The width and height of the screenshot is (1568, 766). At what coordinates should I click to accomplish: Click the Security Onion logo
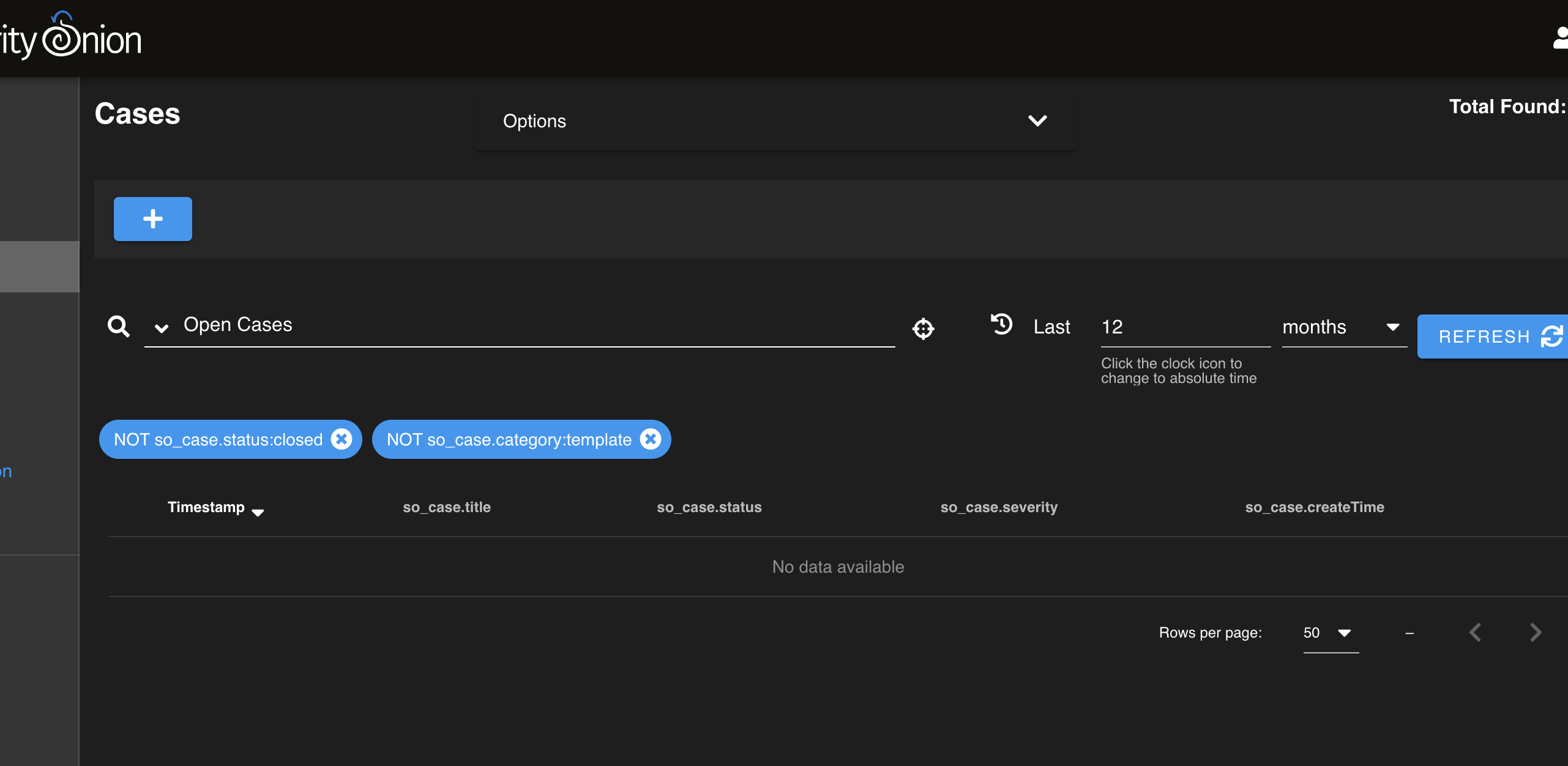[70, 37]
